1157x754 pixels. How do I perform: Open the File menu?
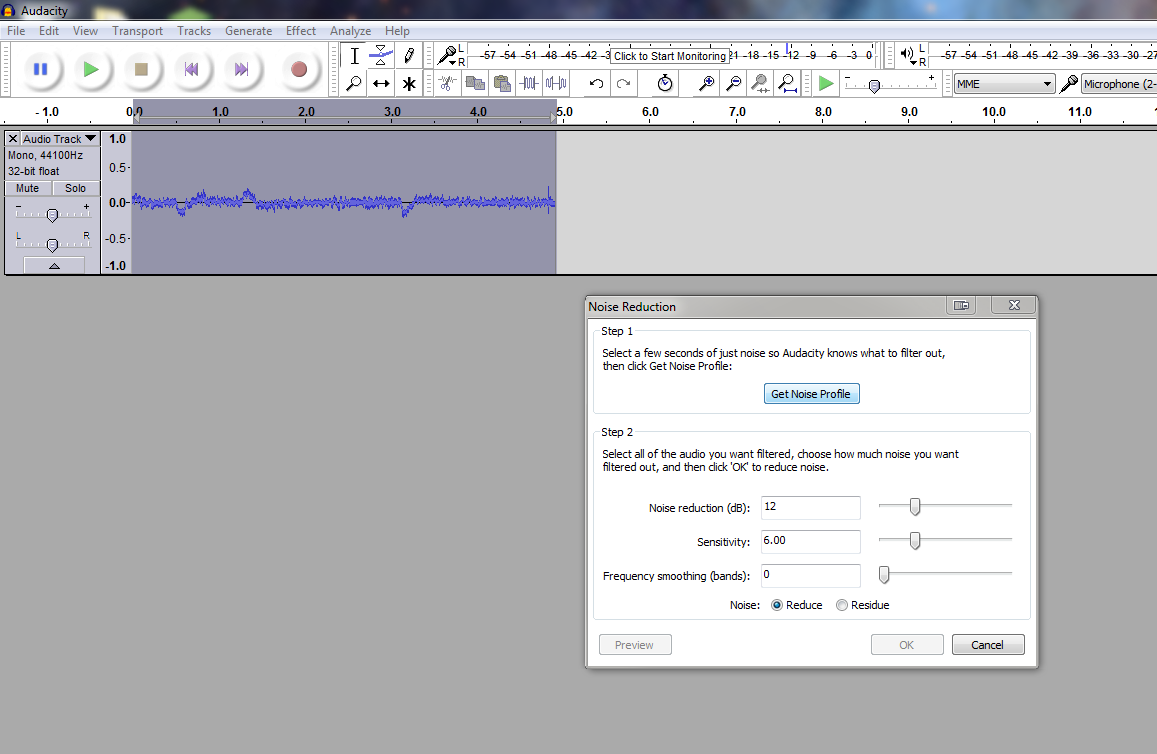click(16, 31)
